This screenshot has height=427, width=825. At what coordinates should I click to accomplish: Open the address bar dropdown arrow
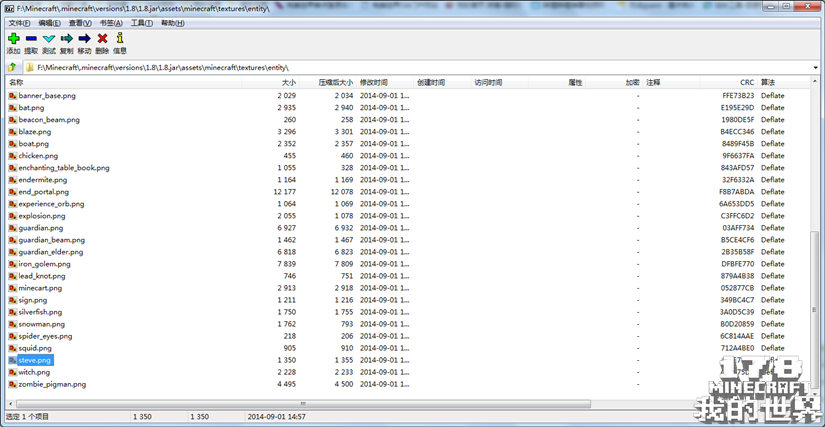tap(816, 67)
